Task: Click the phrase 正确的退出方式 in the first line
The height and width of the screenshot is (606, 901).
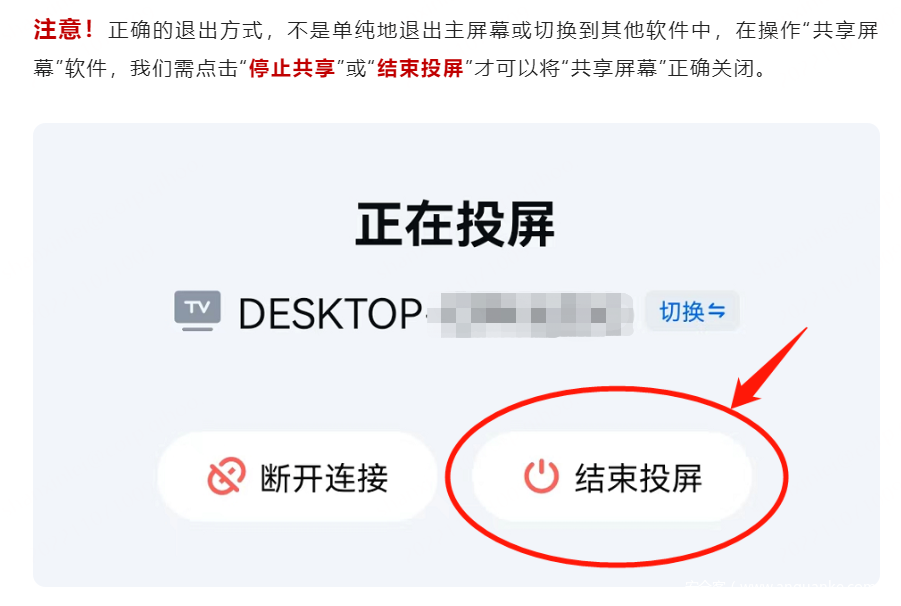Action: click(x=185, y=30)
